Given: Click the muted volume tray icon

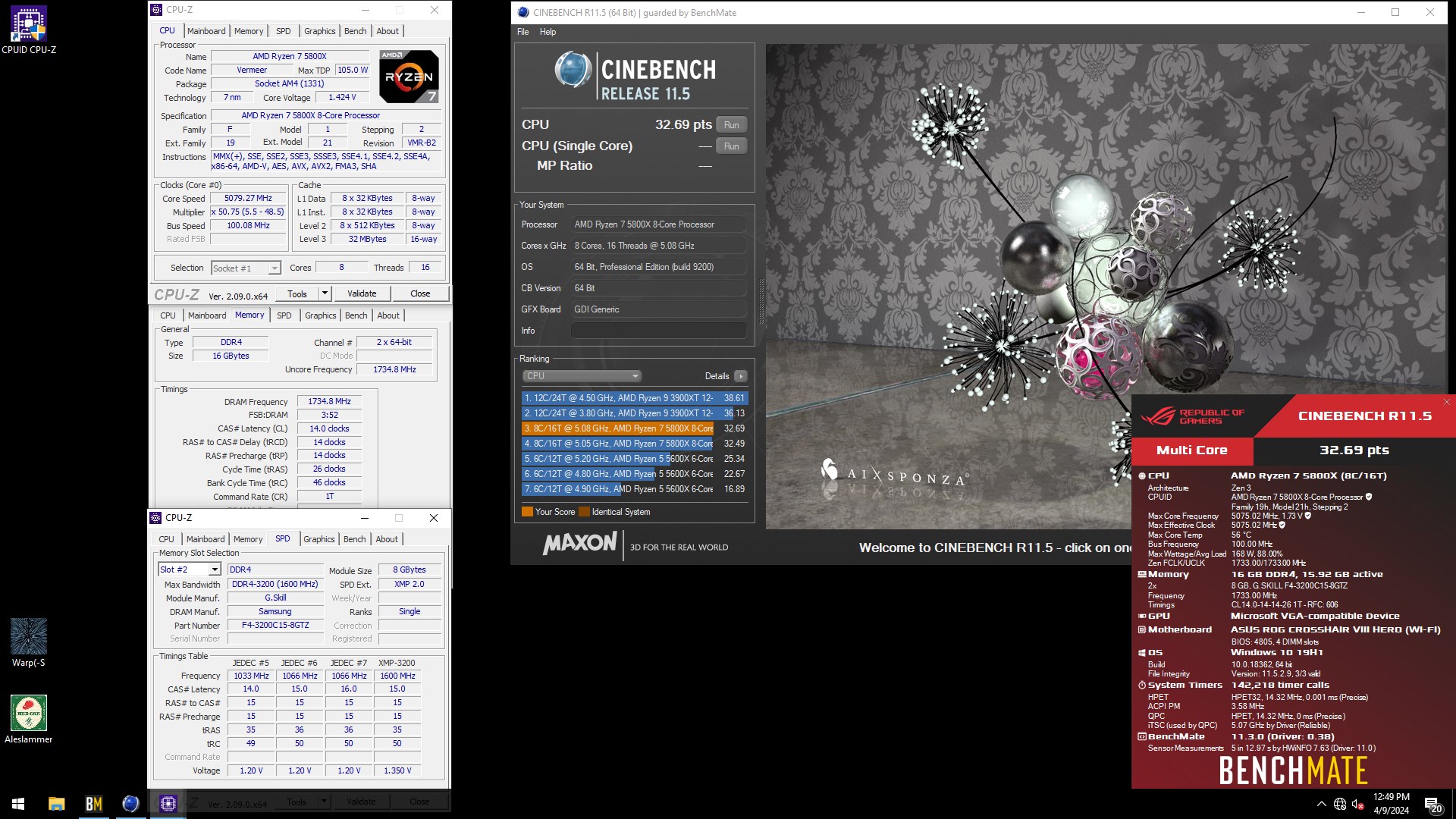Looking at the screenshot, I should pos(1358,804).
